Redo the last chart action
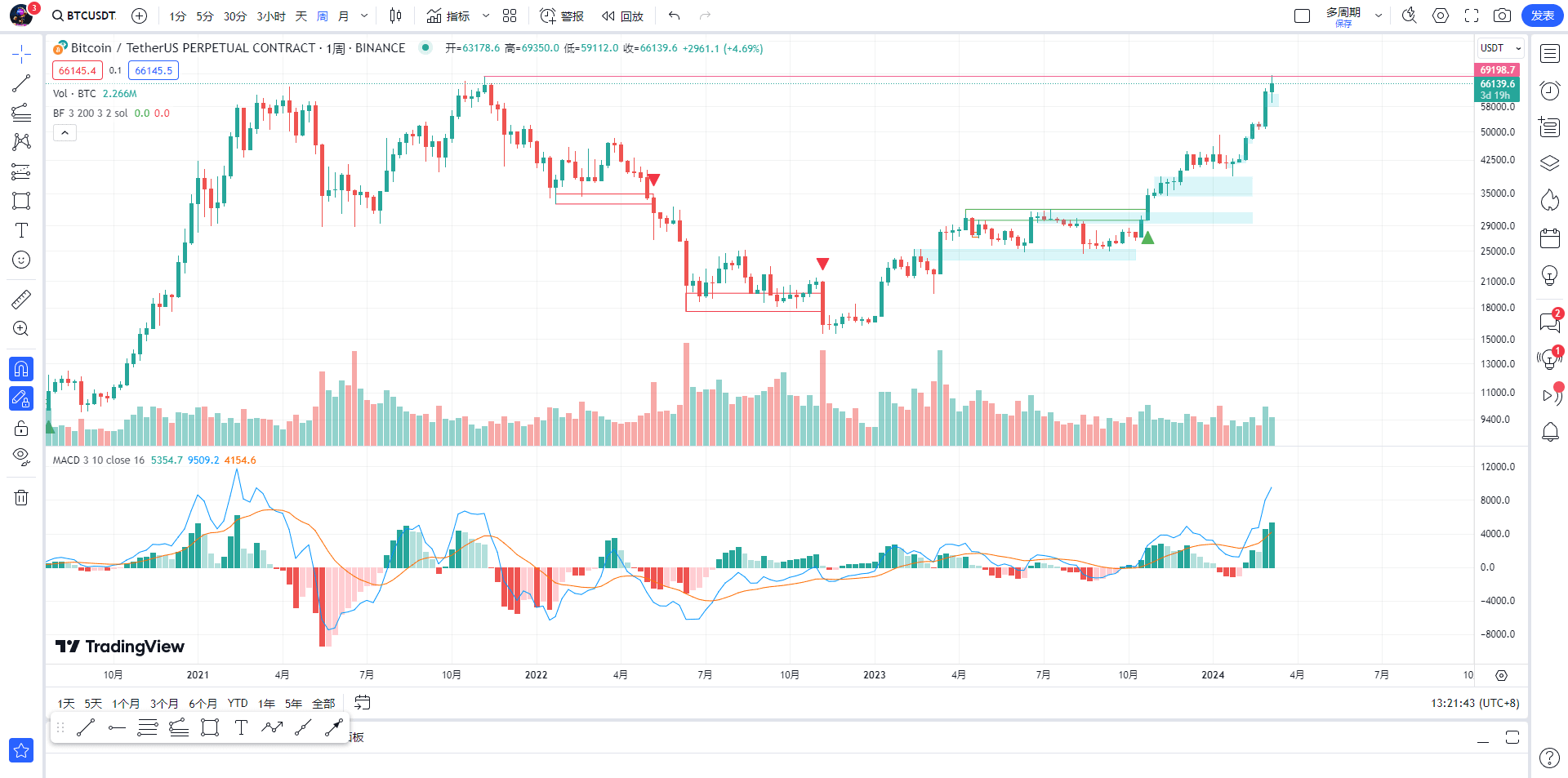1568x778 pixels. (x=705, y=16)
